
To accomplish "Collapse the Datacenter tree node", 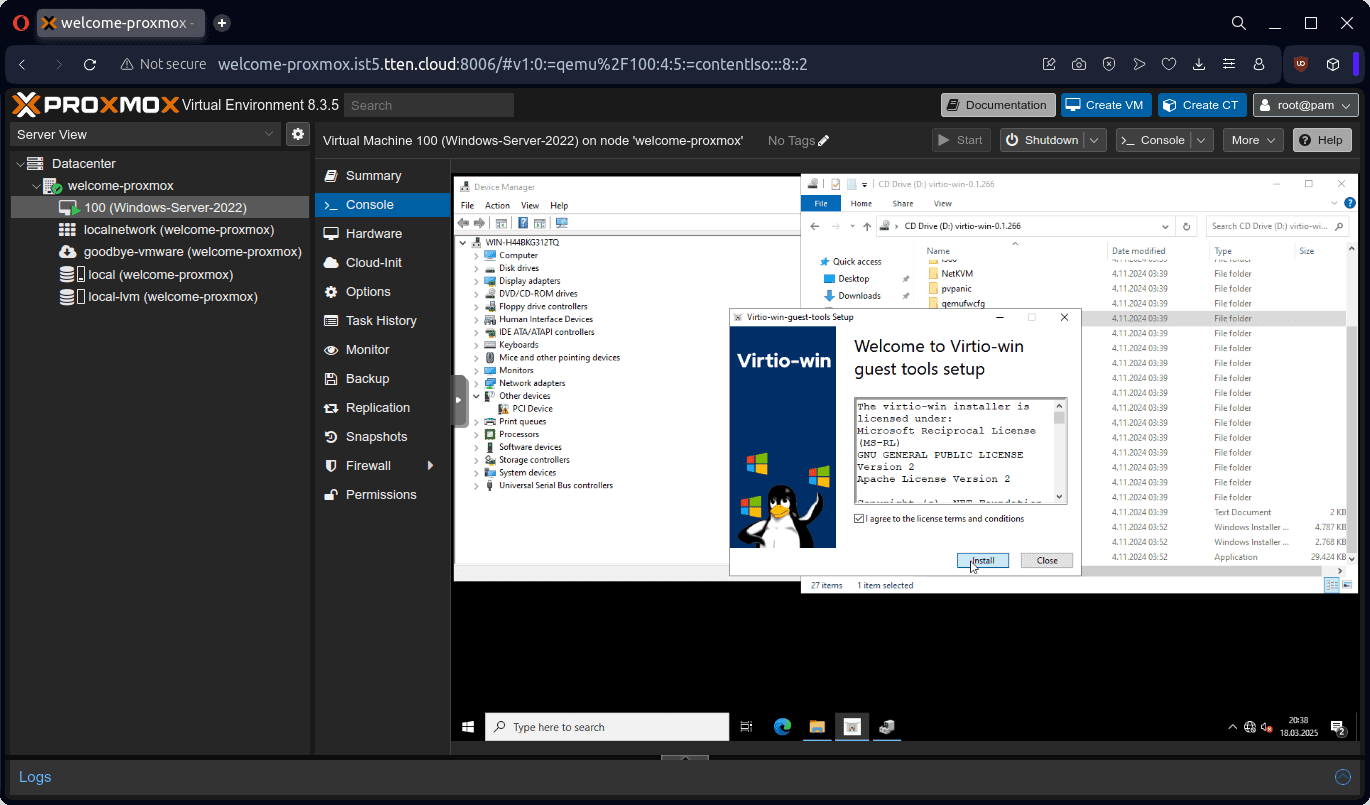I will point(19,164).
